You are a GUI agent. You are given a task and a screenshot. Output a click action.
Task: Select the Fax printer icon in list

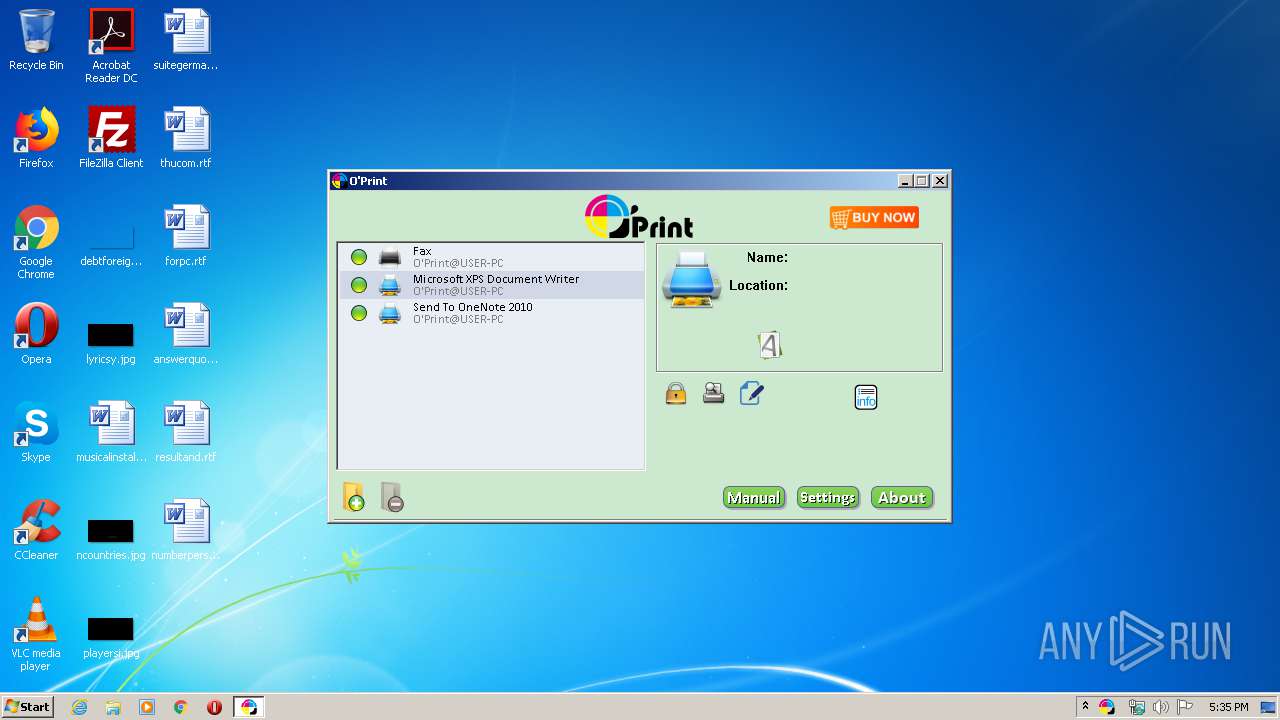coord(390,258)
